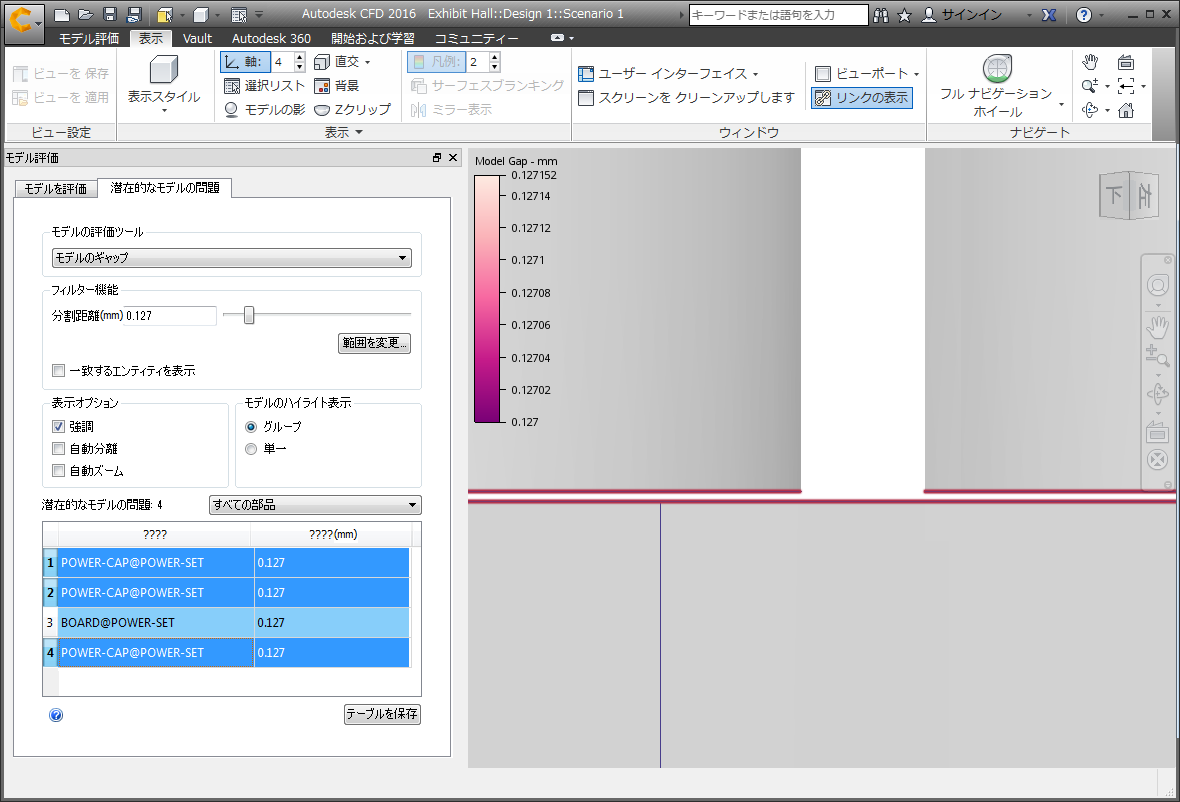The image size is (1180, 802).
Task: Click the help question mark in title bar
Action: coord(1084,15)
